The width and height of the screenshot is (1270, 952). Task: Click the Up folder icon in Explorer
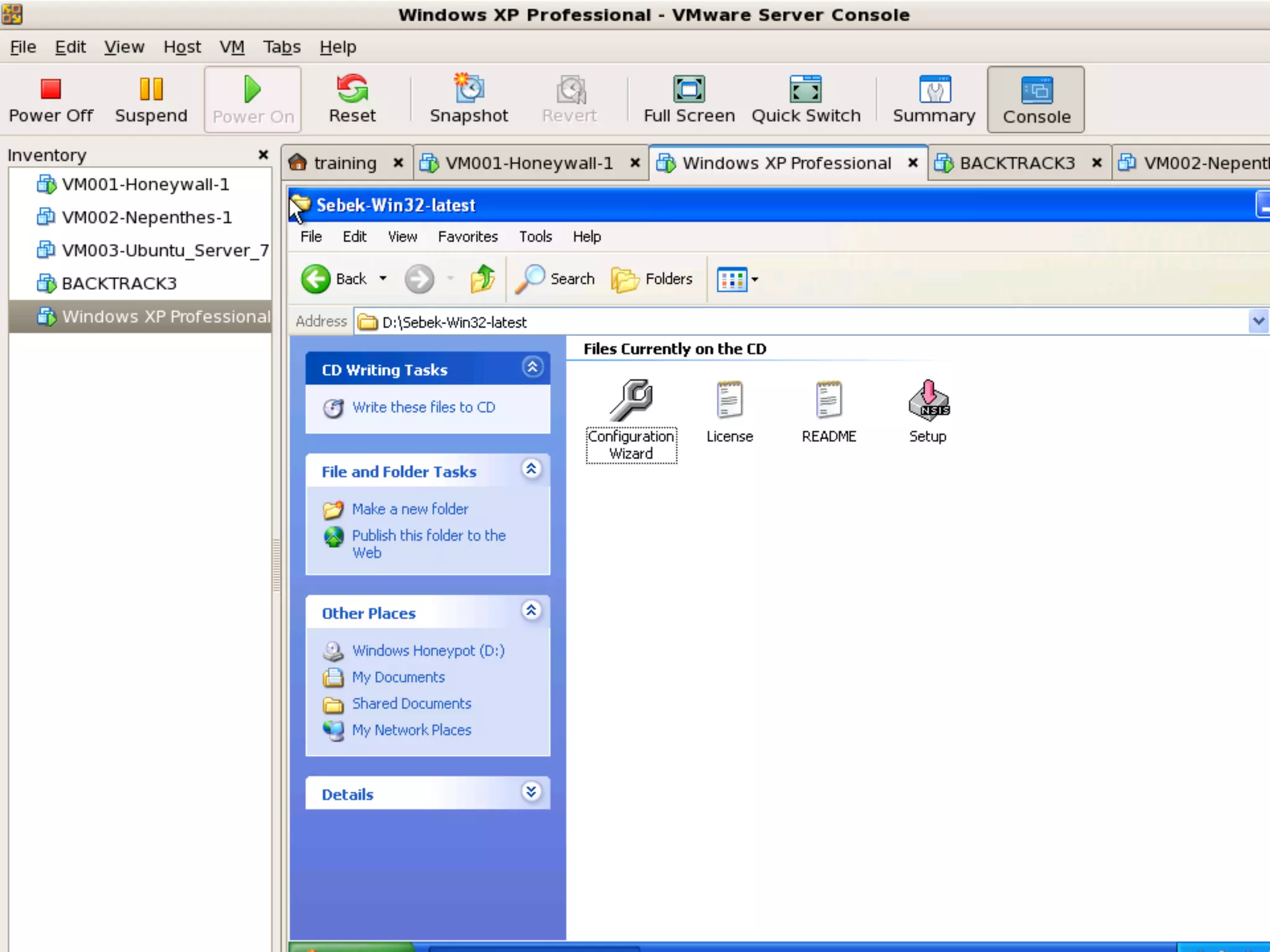482,279
